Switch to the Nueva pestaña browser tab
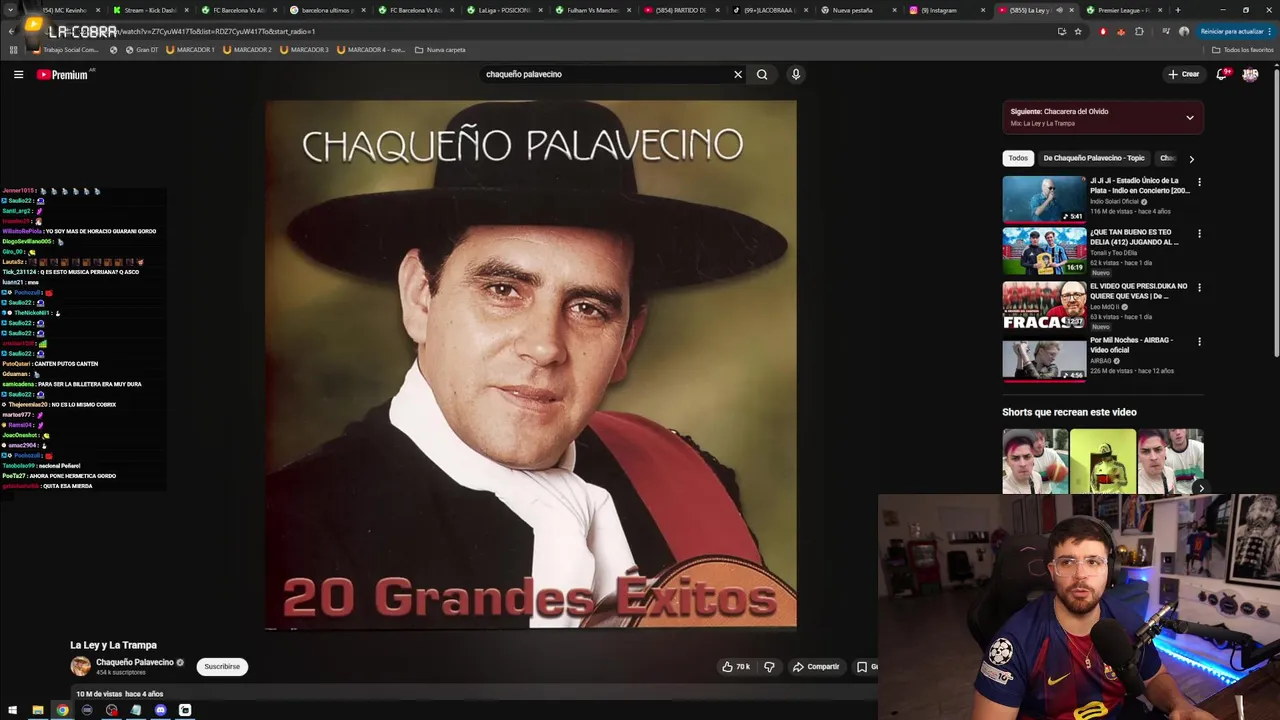This screenshot has width=1280, height=720. (850, 10)
